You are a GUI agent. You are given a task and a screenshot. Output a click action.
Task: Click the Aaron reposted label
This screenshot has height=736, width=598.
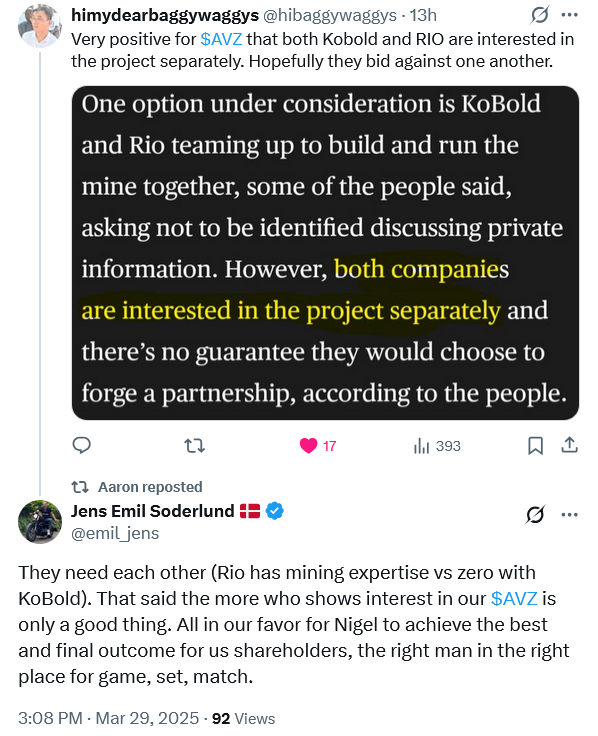click(x=150, y=487)
